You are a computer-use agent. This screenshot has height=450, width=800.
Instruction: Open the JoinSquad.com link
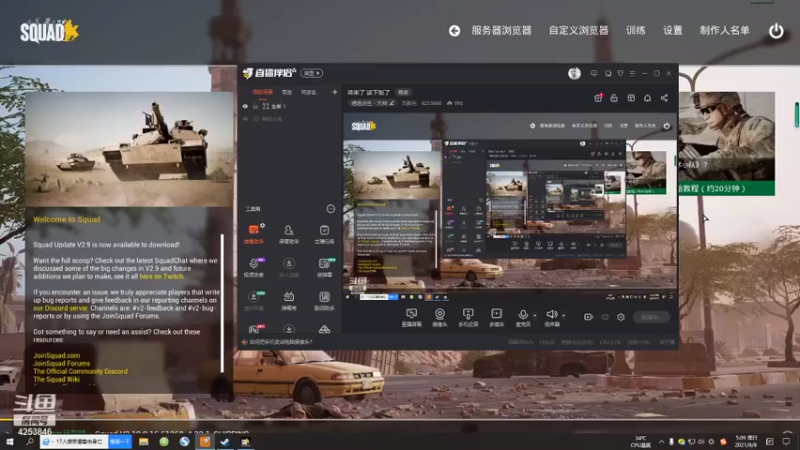coord(57,355)
